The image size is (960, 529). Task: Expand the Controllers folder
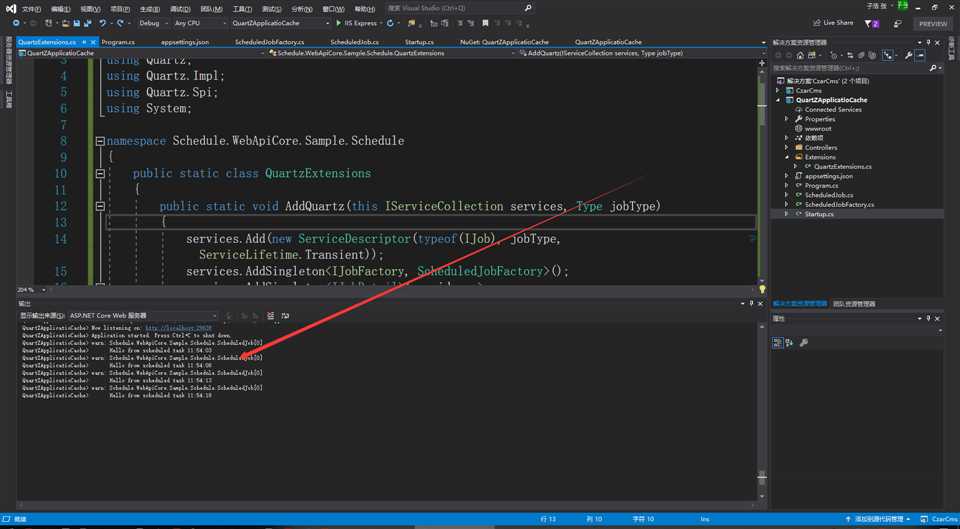click(787, 148)
